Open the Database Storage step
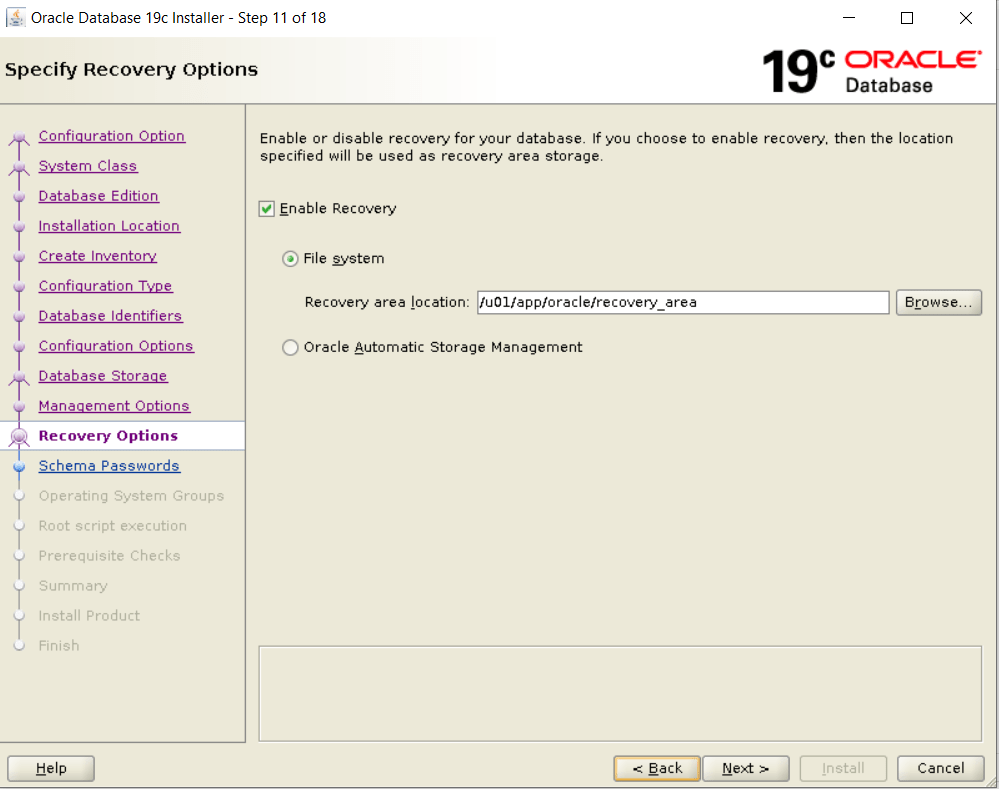The height and width of the screenshot is (789, 999). [x=103, y=376]
